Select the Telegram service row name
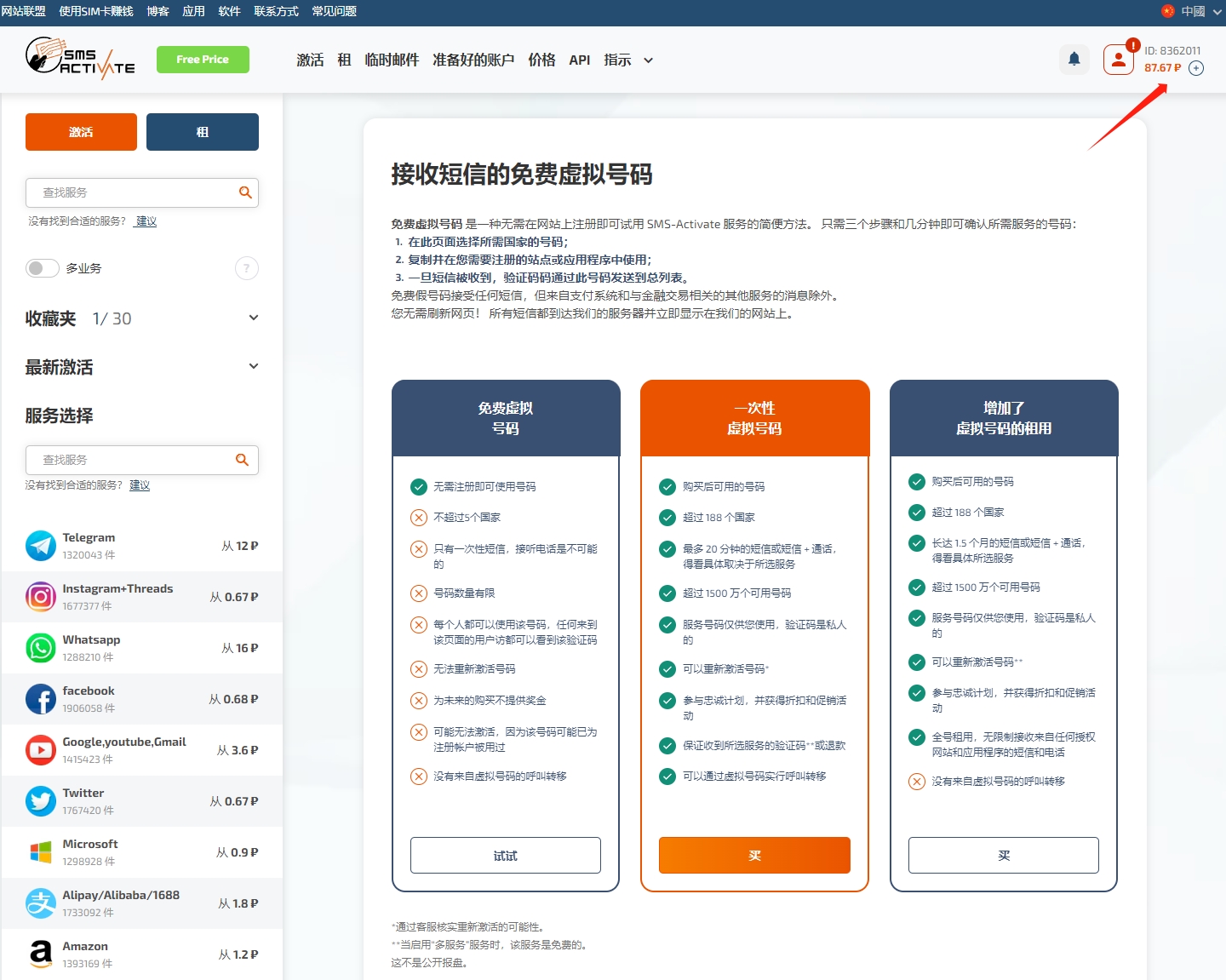Image resolution: width=1226 pixels, height=980 pixels. (89, 537)
